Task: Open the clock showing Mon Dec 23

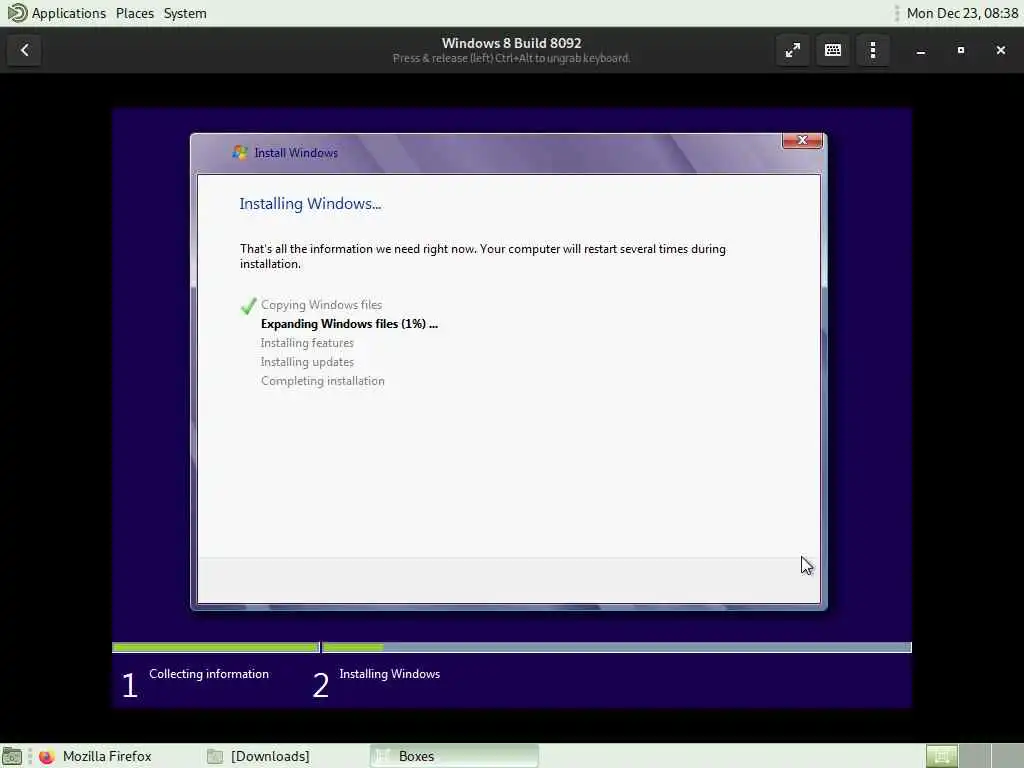Action: pyautogui.click(x=962, y=13)
